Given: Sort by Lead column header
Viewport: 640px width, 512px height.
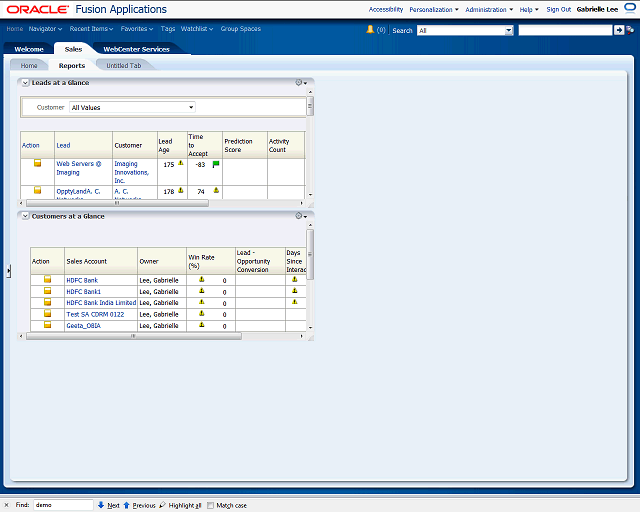Looking at the screenshot, I should (x=63, y=145).
